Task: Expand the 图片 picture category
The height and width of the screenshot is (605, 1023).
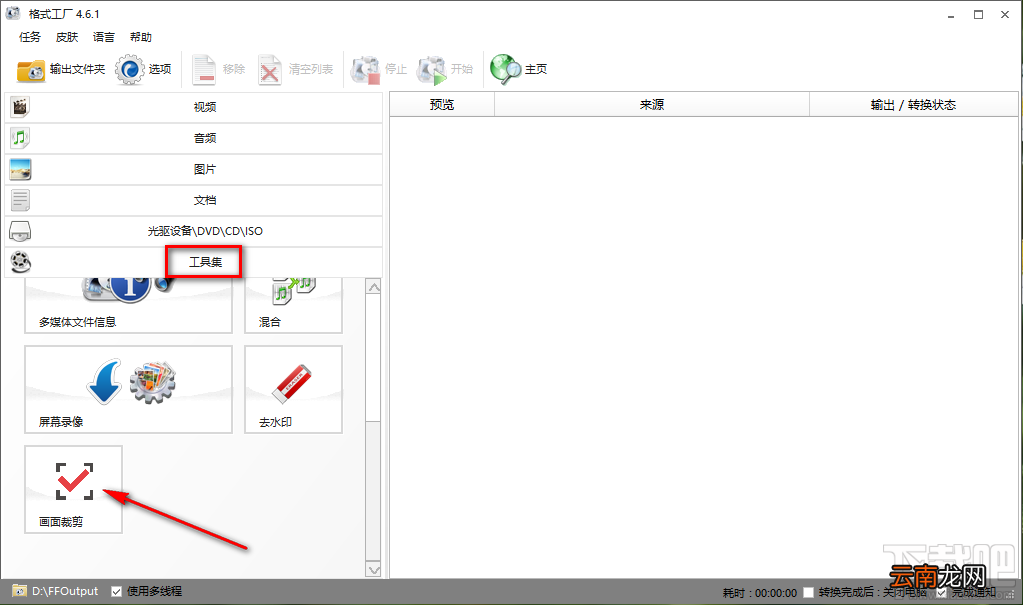Action: (x=194, y=169)
